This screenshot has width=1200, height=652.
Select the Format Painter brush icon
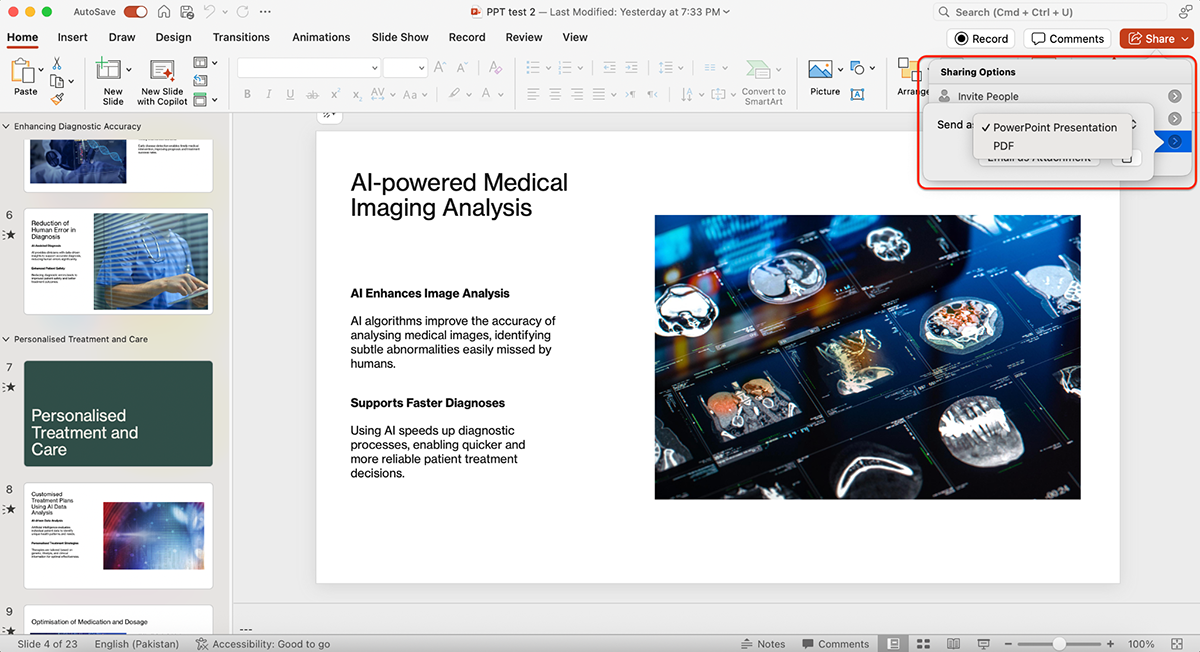pos(57,99)
